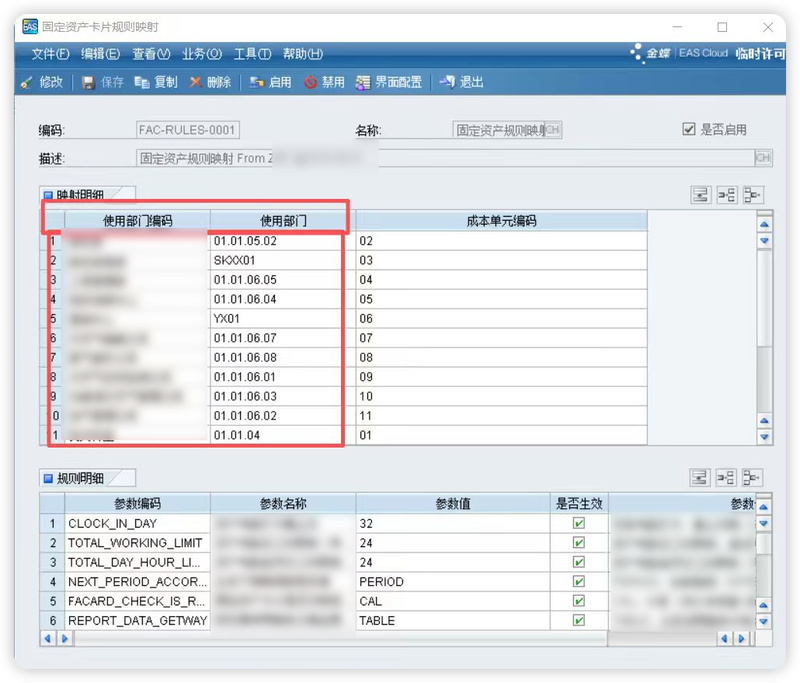Click bottom scroll-down arrow of the mapping detail table

click(764, 437)
